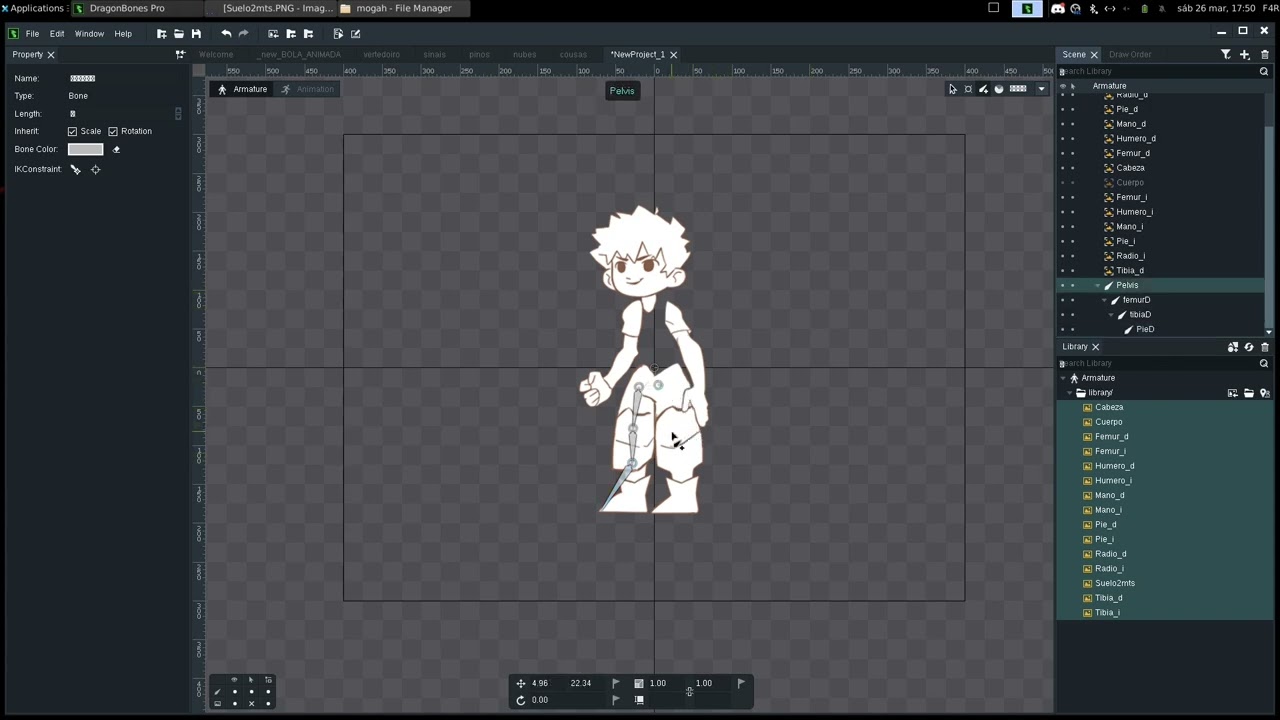Click the Open Project folder icon
This screenshot has width=1280, height=720.
pos(179,34)
